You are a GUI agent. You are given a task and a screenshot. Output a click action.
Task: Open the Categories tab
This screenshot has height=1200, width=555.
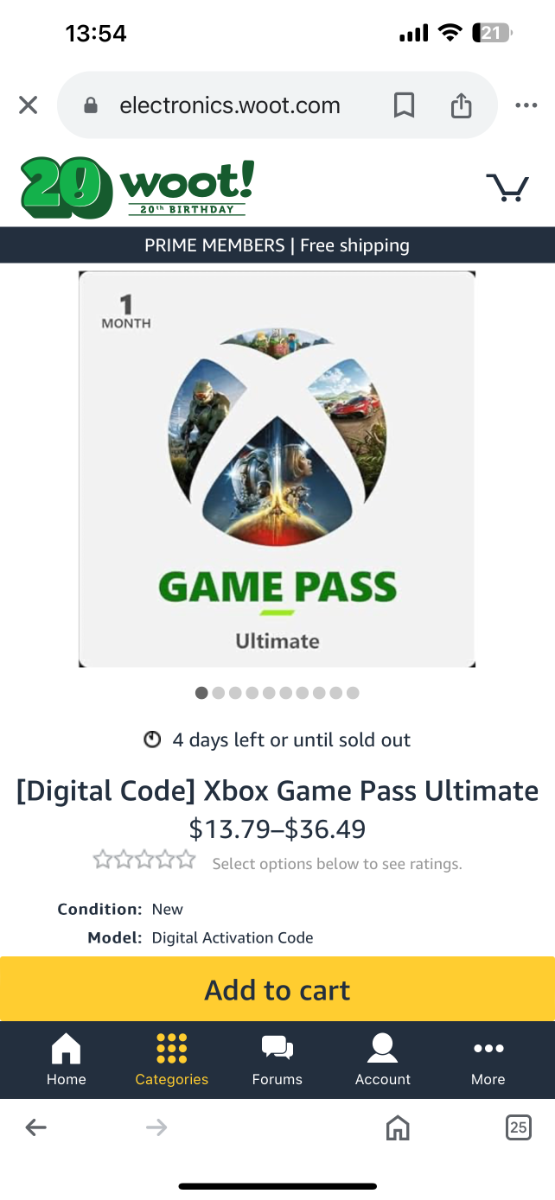(x=172, y=1060)
